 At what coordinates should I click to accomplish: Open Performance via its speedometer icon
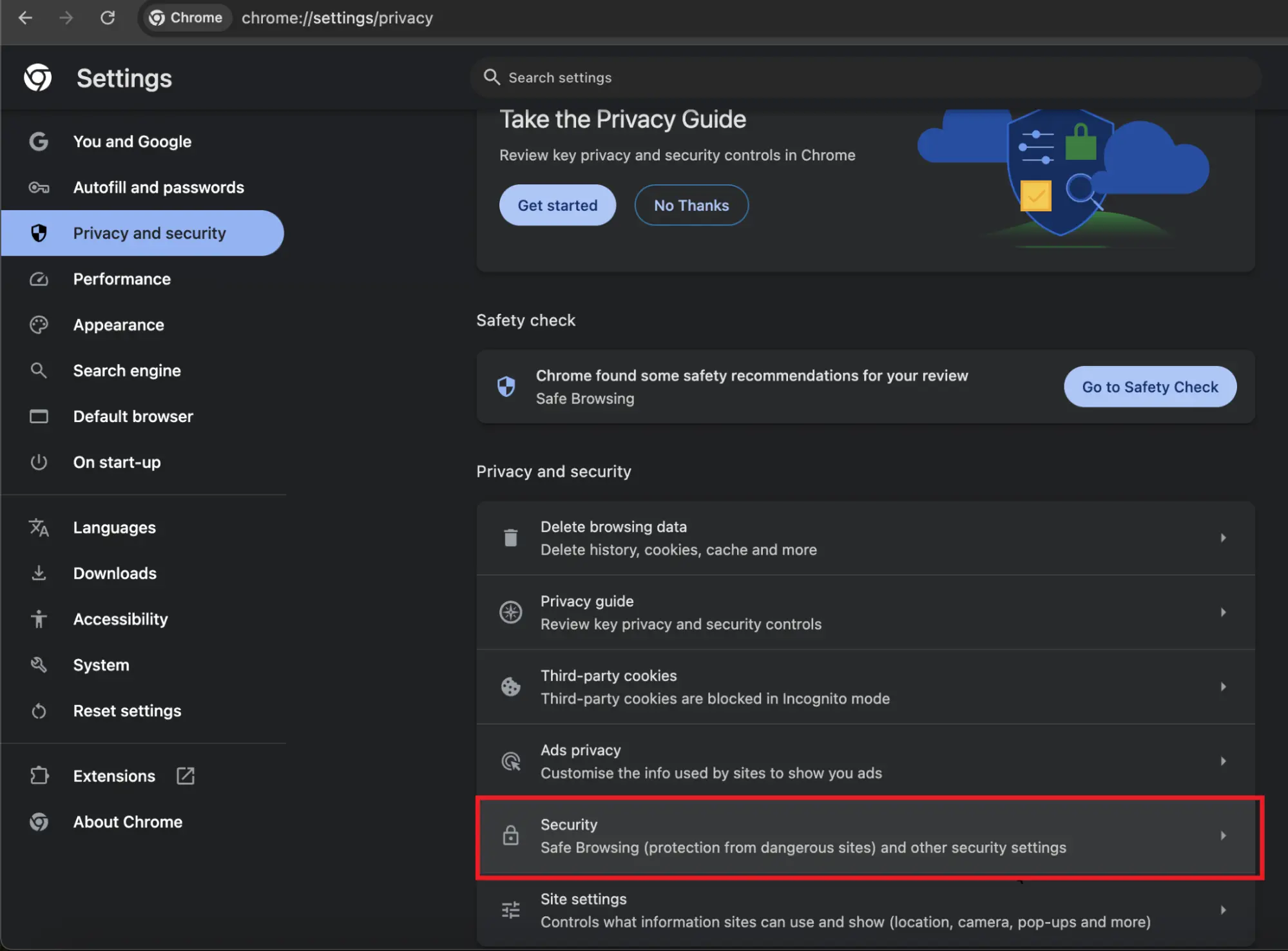coord(39,279)
